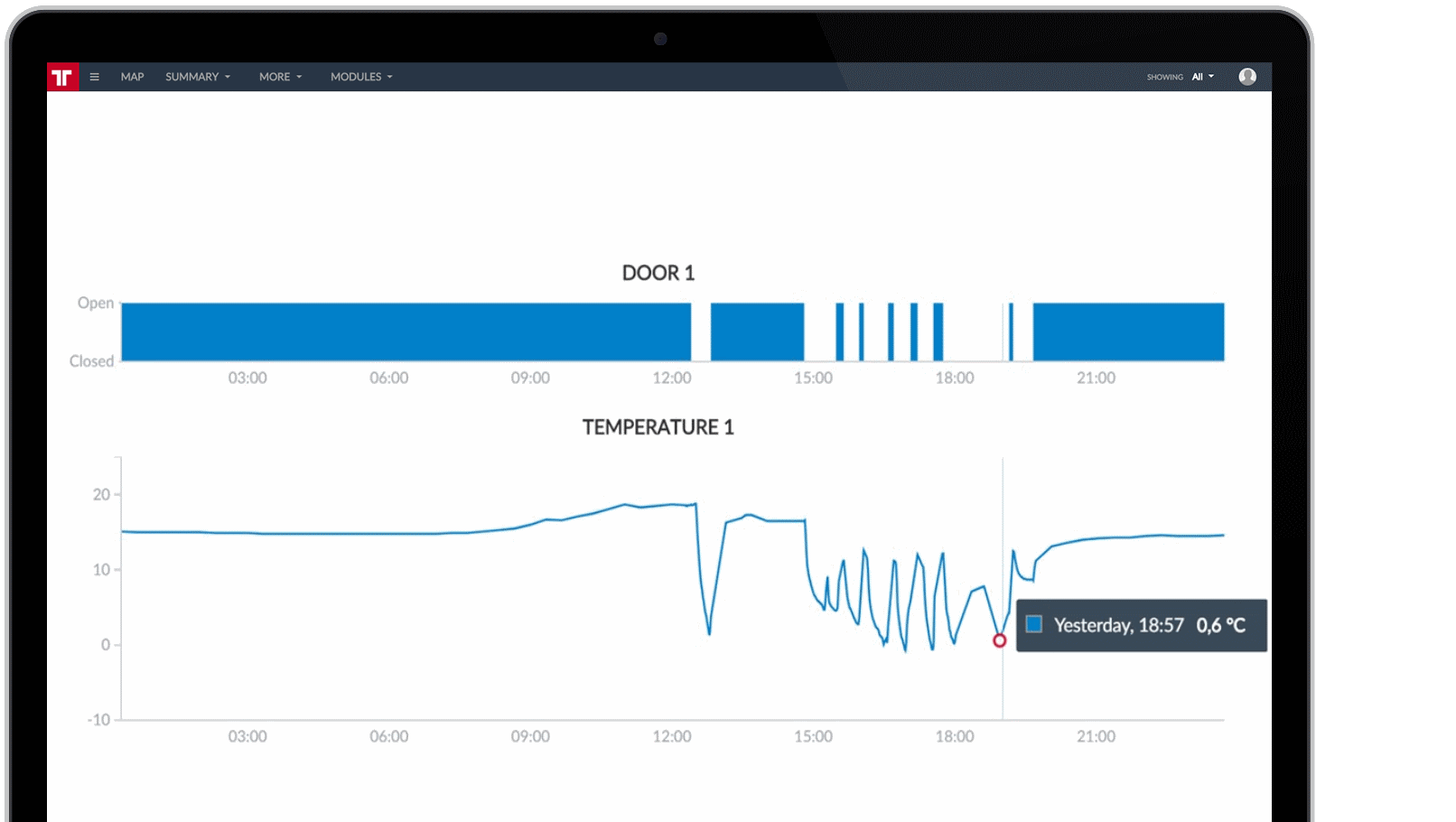Click the 06:00 label under the door chart
The height and width of the screenshot is (822, 1456).
(x=388, y=378)
